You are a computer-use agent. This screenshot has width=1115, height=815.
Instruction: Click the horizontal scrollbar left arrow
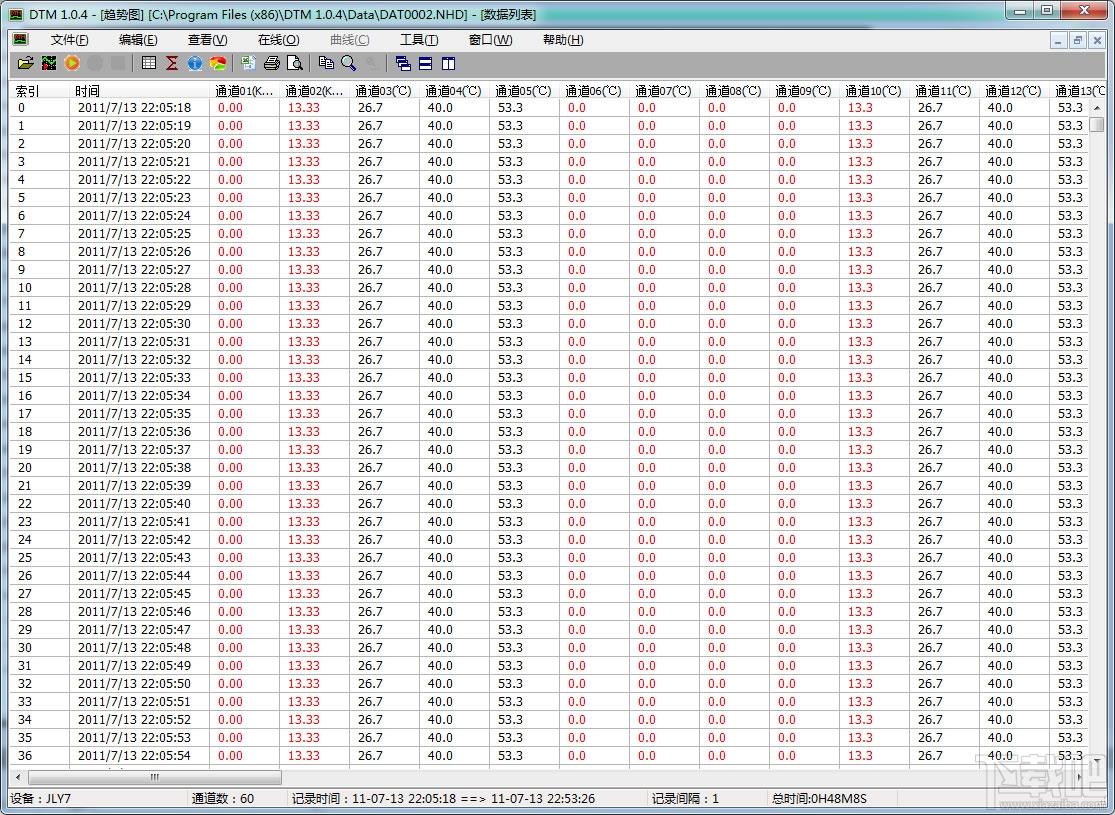18,777
